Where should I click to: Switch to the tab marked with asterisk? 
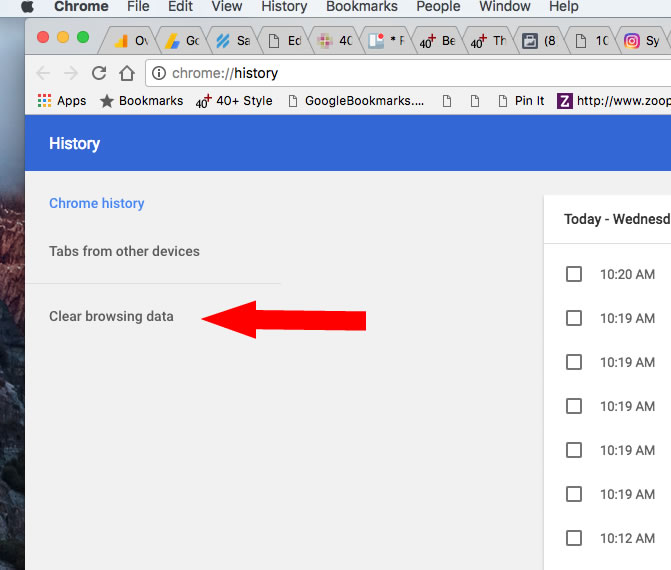(387, 41)
